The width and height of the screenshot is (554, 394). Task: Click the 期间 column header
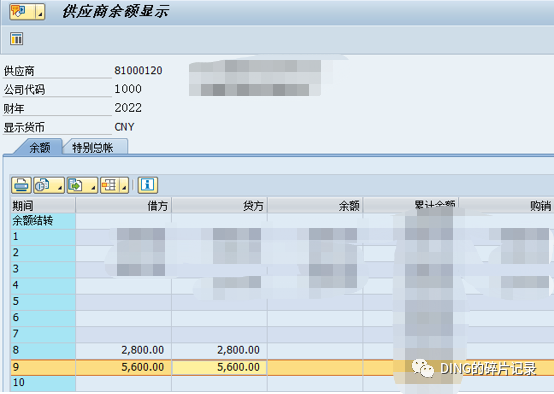pyautogui.click(x=43, y=205)
